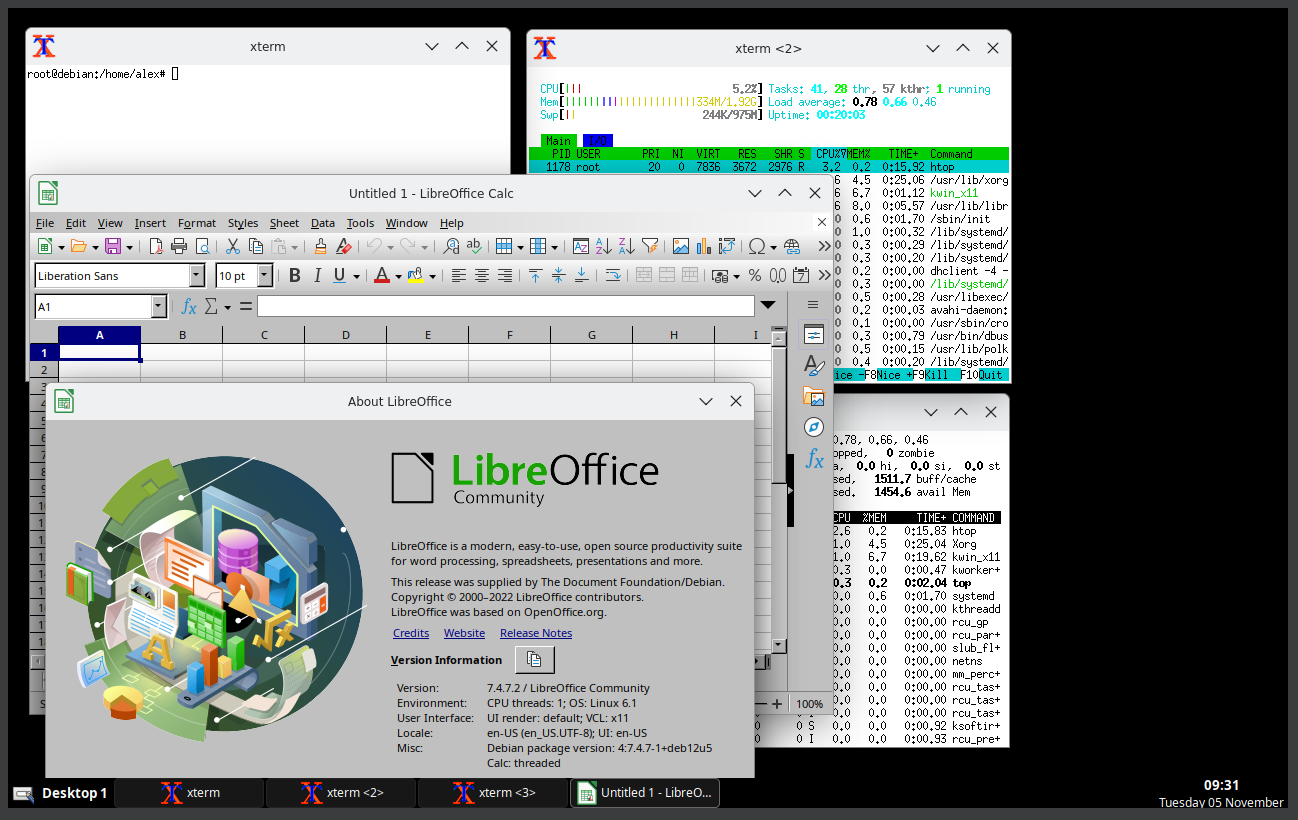
Task: Open the font name dropdown
Action: point(197,276)
